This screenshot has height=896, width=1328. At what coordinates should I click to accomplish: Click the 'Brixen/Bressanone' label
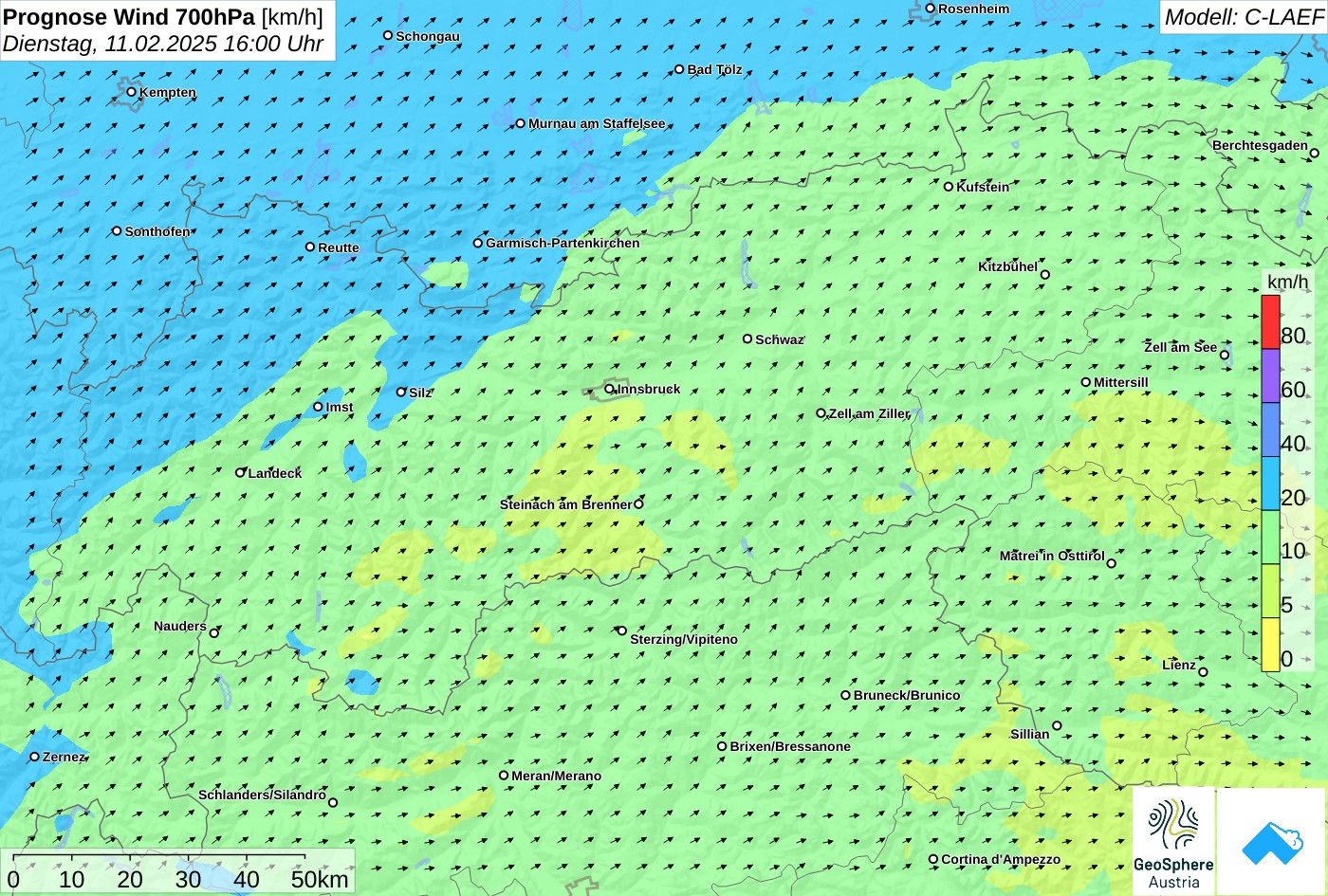pos(790,746)
